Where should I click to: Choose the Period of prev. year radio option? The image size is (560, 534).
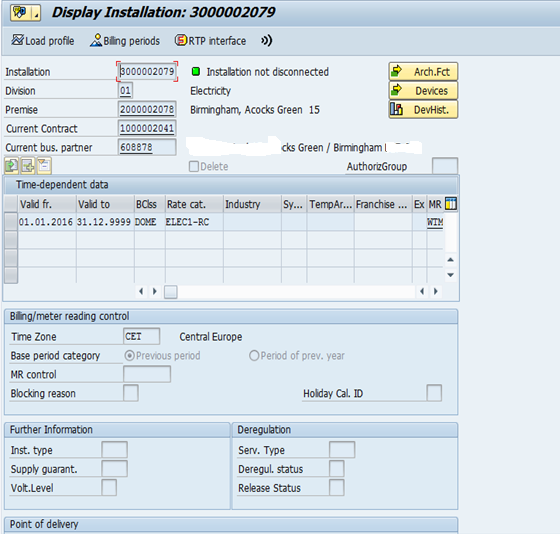click(254, 356)
